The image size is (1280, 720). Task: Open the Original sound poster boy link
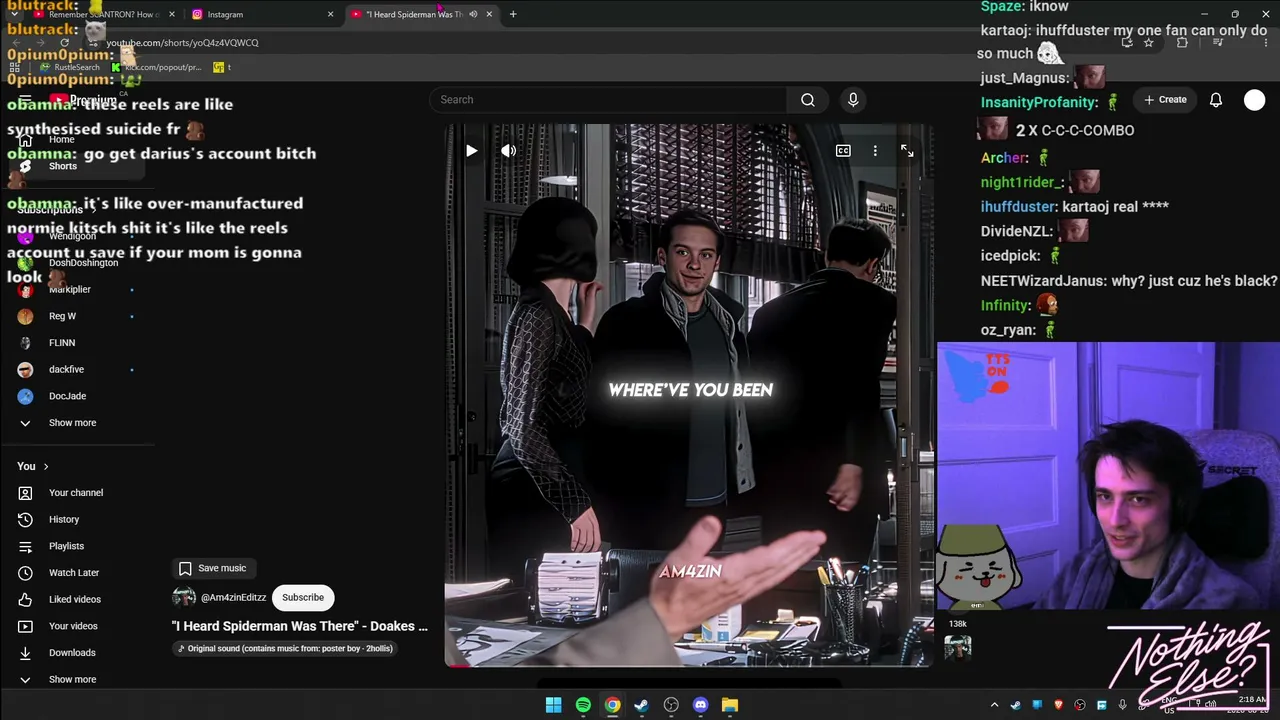[285, 649]
